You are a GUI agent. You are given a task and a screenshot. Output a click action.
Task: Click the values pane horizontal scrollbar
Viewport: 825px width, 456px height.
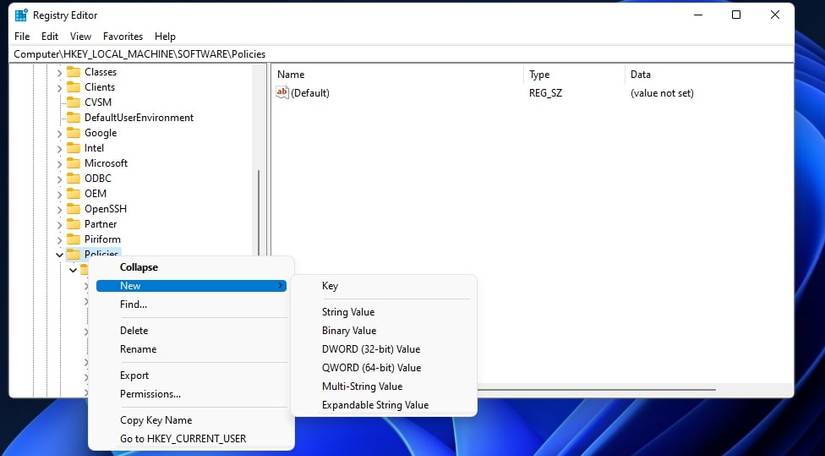pos(597,390)
